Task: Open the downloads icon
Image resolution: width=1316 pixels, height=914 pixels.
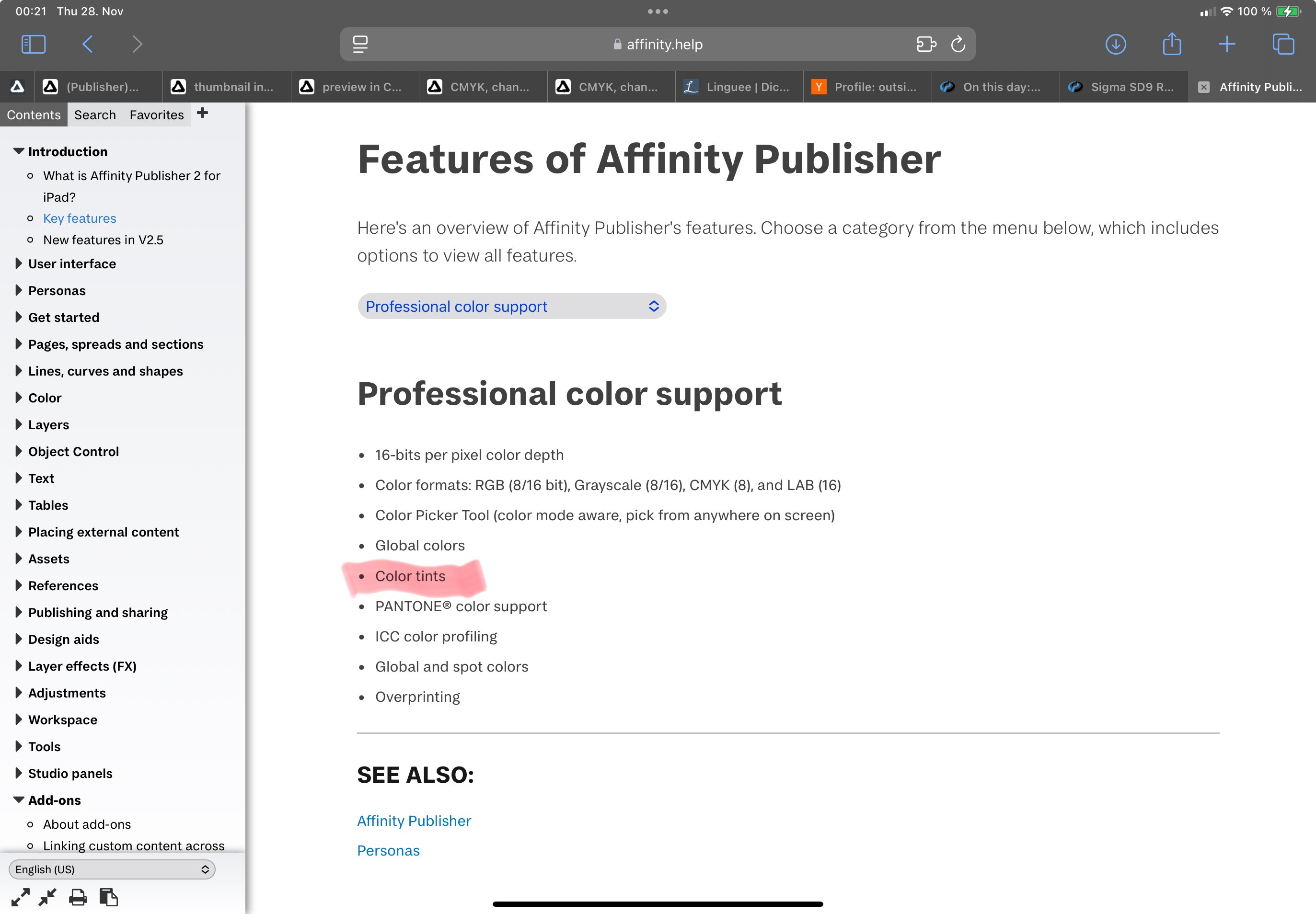Action: click(x=1116, y=44)
